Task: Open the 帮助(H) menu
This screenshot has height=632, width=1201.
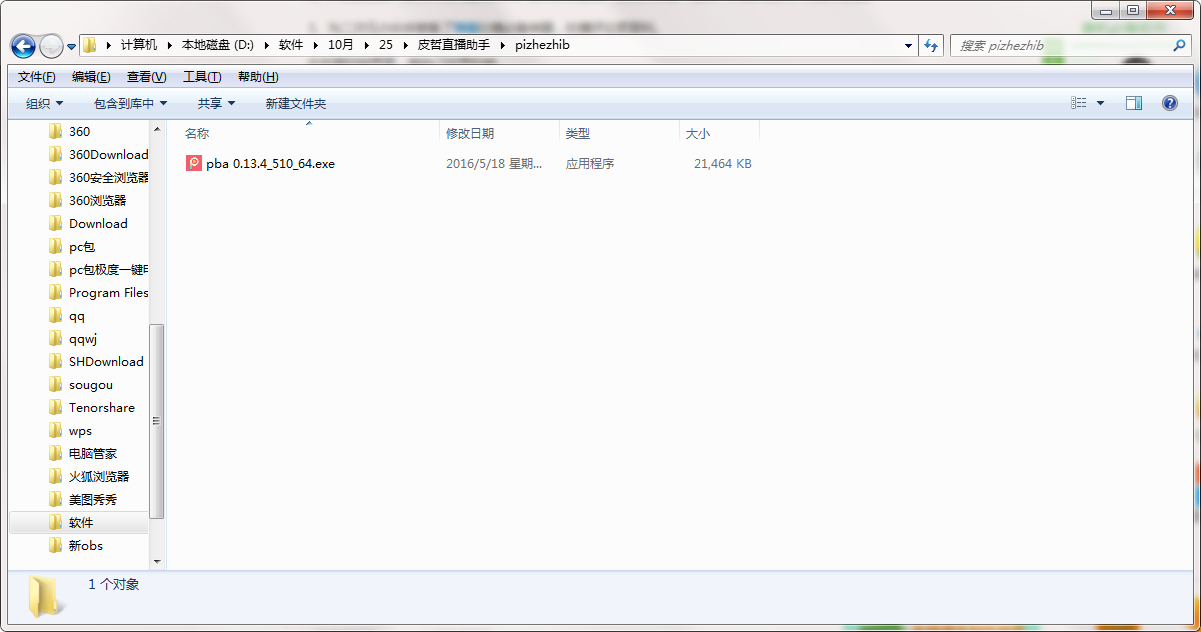Action: tap(258, 77)
